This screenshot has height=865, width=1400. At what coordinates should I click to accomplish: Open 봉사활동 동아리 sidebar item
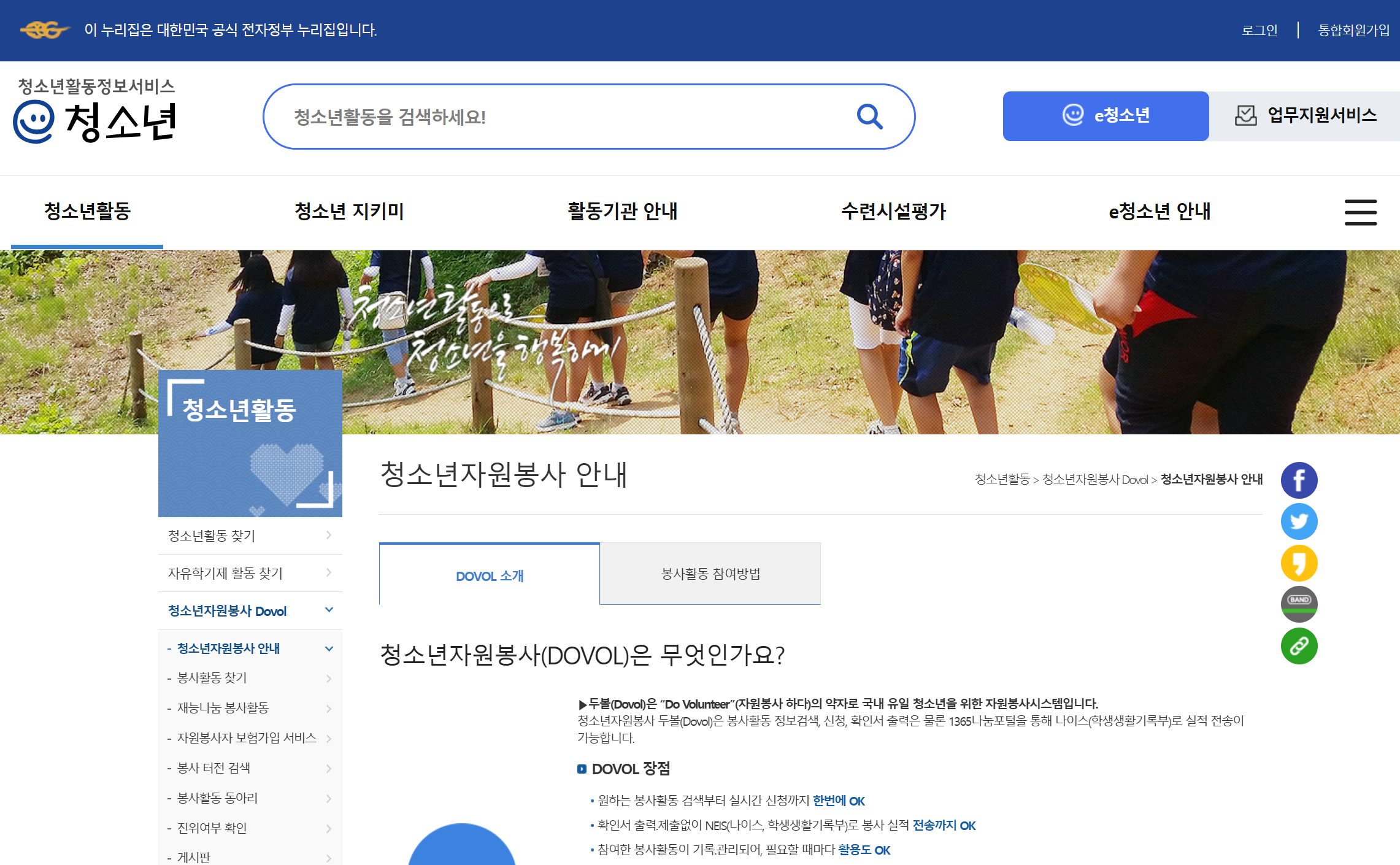point(250,798)
